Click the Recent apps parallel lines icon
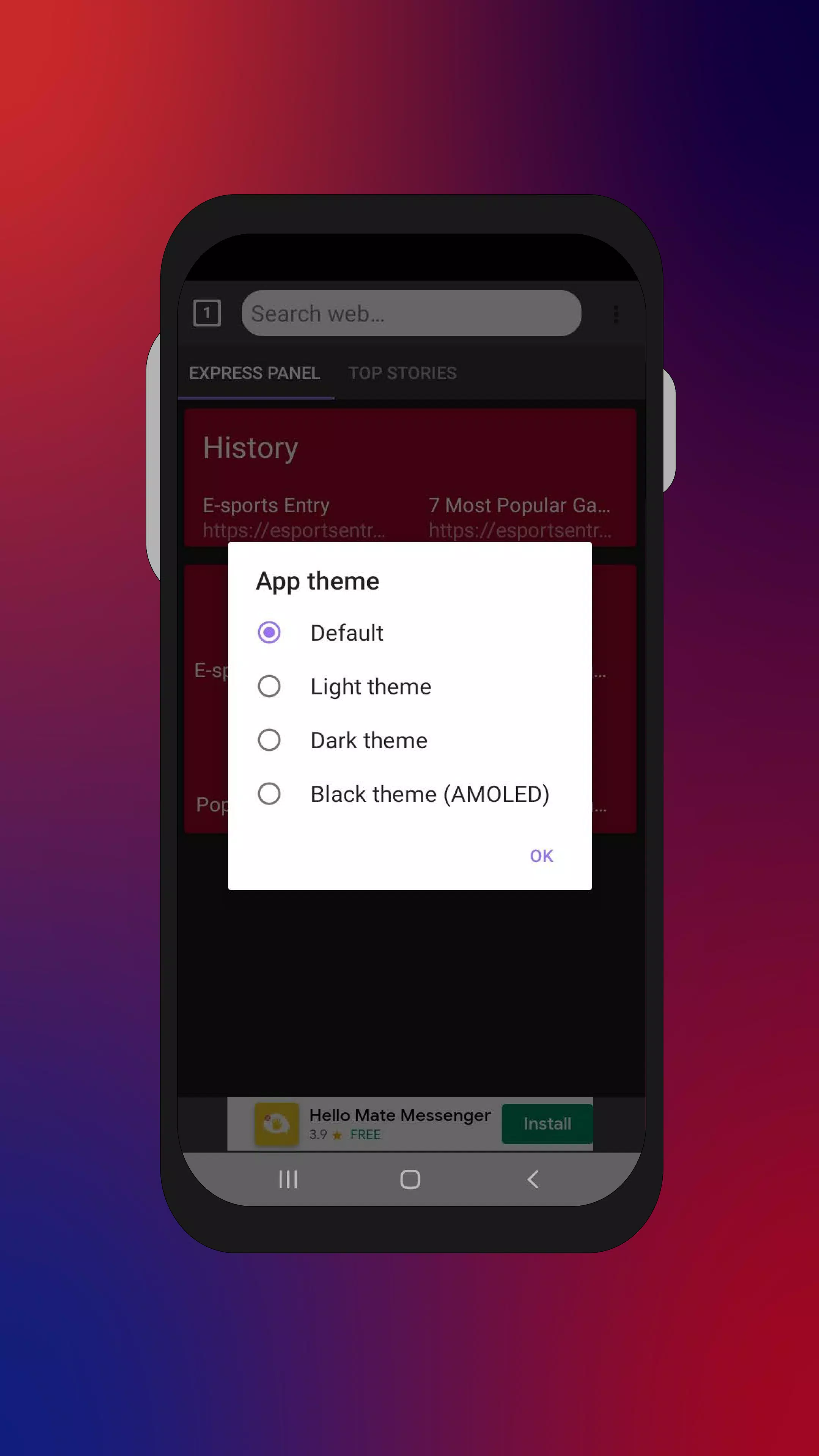Image resolution: width=819 pixels, height=1456 pixels. pos(287,1179)
